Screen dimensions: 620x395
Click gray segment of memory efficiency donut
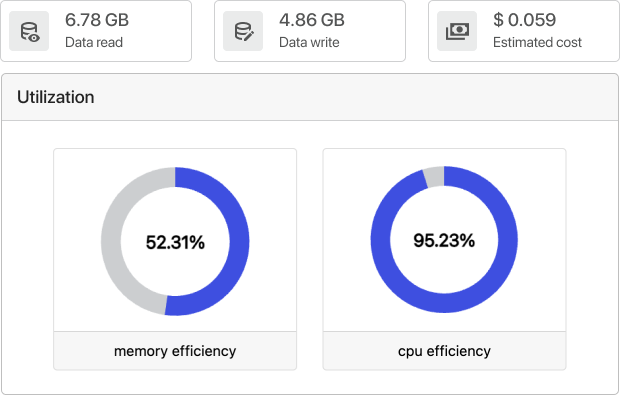click(113, 241)
